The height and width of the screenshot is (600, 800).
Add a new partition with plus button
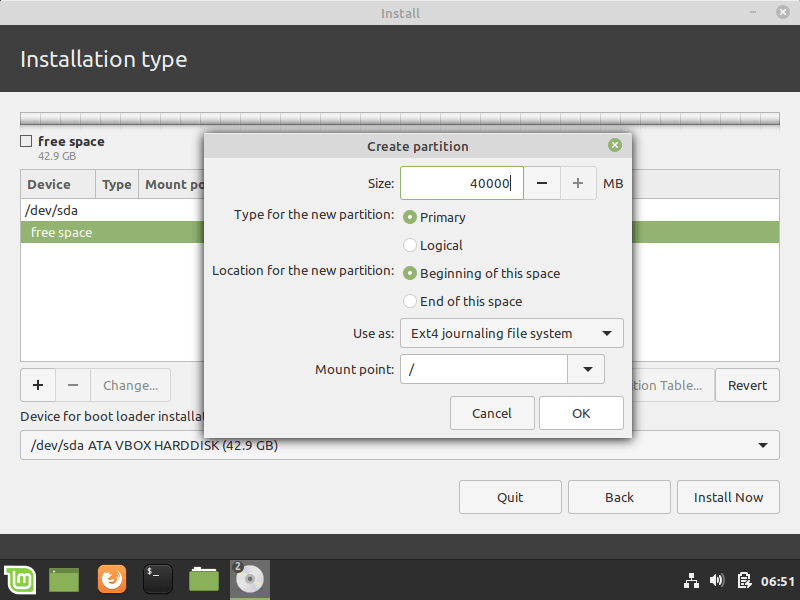pyautogui.click(x=38, y=385)
